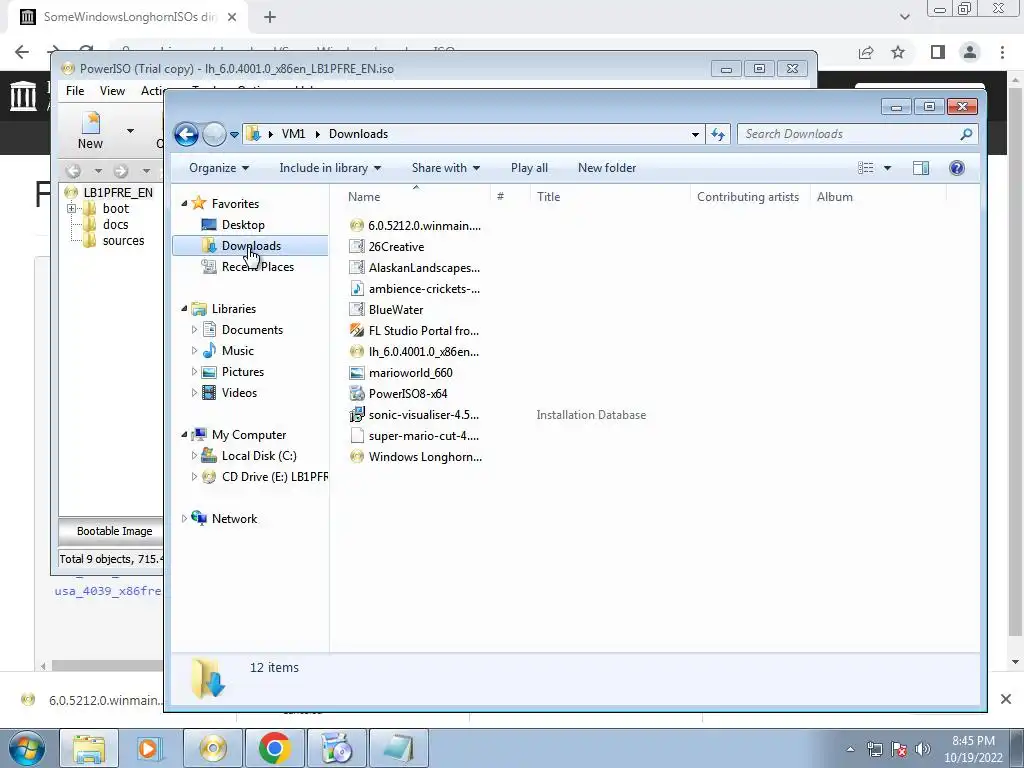Viewport: 1024px width, 768px height.
Task: Click the Contributing artists column header
Action: coord(748,197)
